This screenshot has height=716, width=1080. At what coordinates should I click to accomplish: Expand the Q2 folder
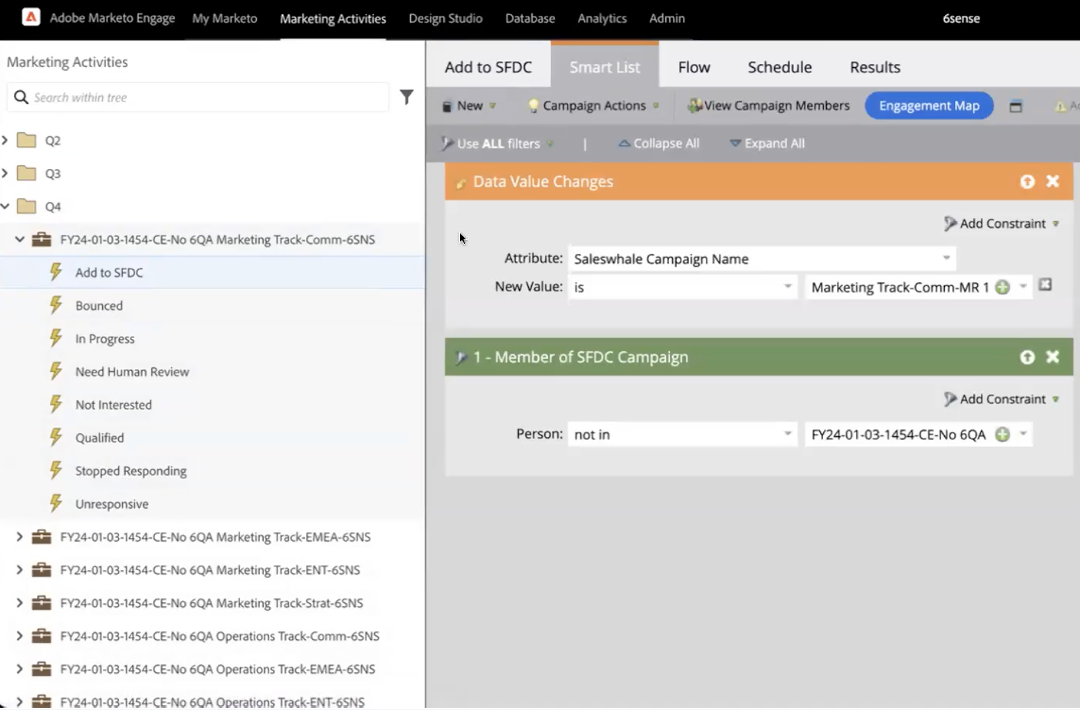coord(5,140)
